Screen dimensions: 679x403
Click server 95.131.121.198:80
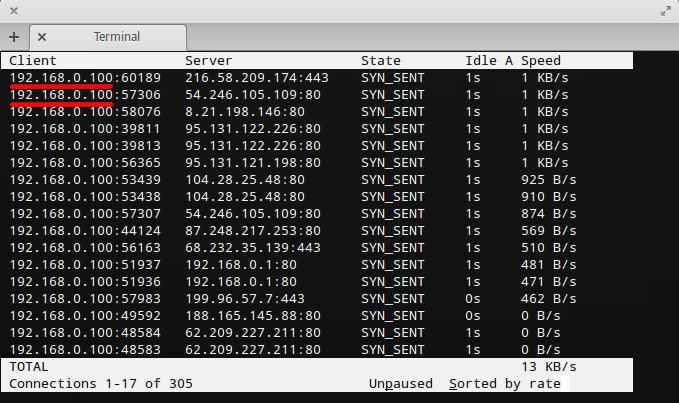click(253, 163)
